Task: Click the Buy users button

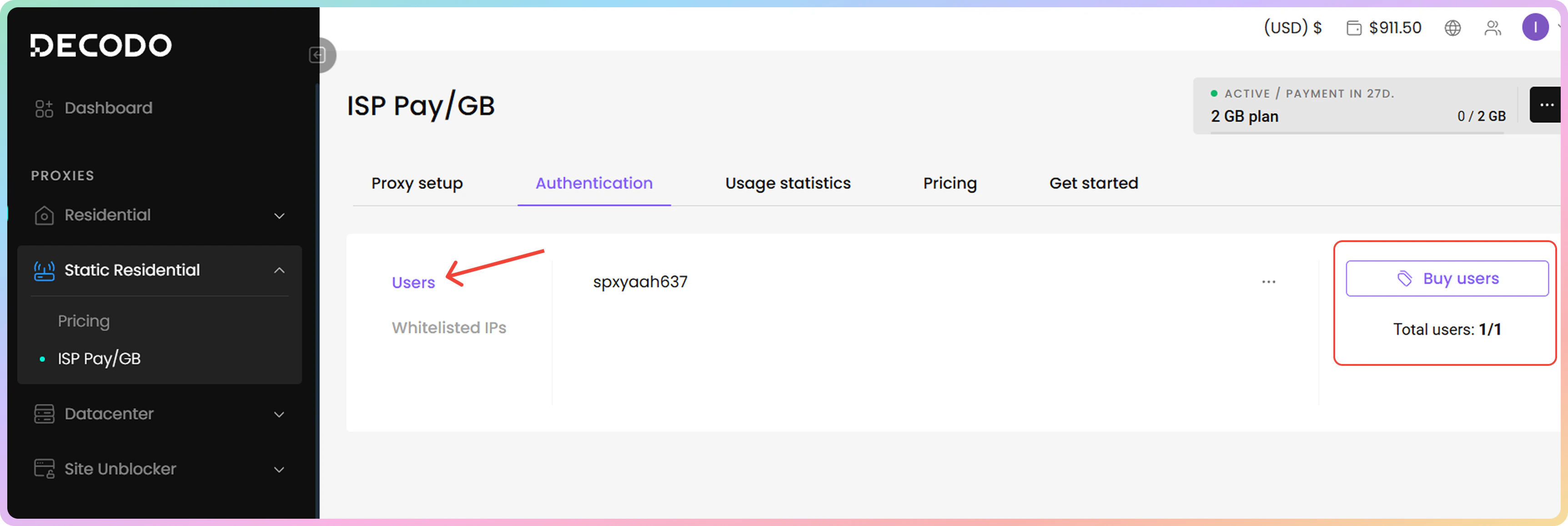Action: 1447,279
